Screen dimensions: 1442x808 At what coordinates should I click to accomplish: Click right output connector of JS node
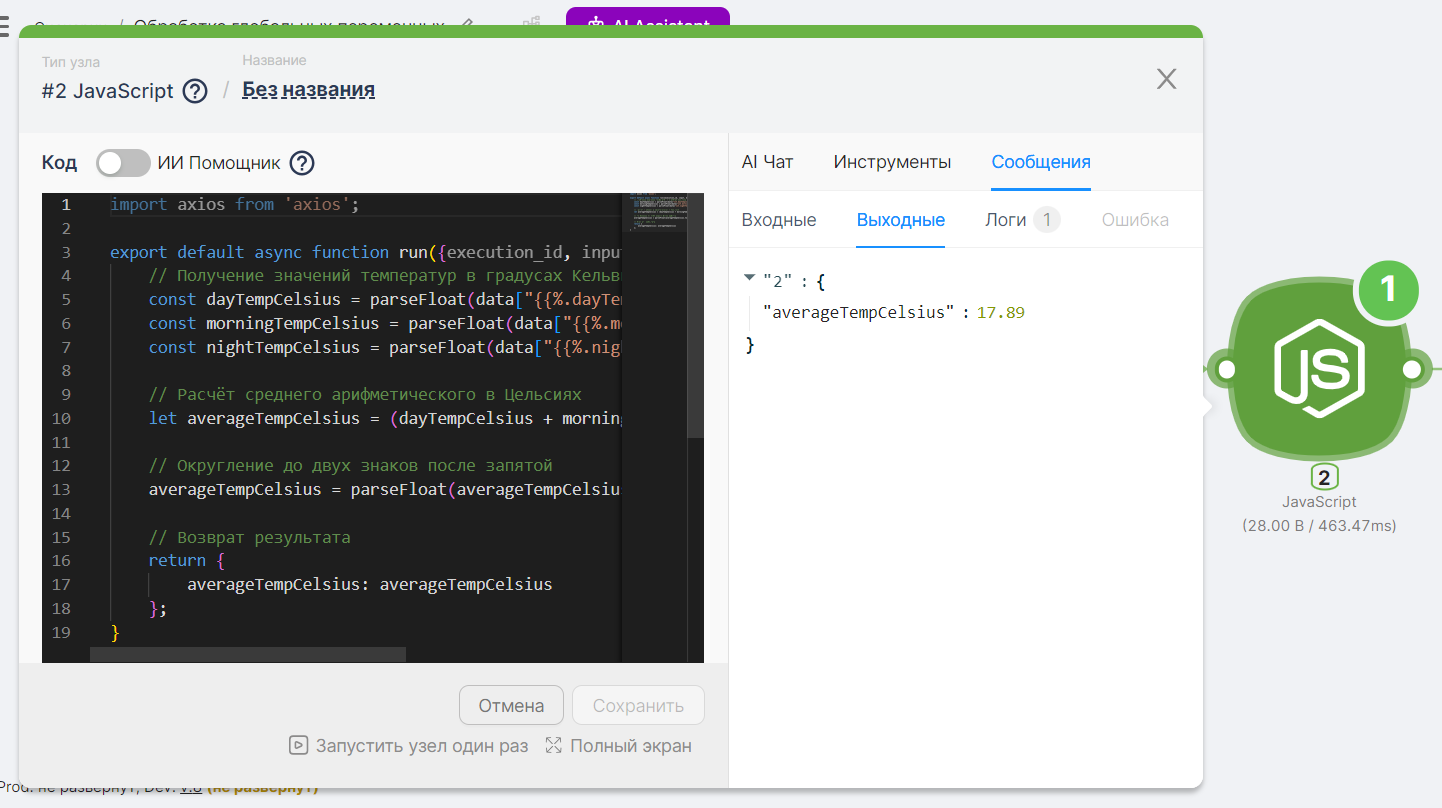click(x=1412, y=370)
